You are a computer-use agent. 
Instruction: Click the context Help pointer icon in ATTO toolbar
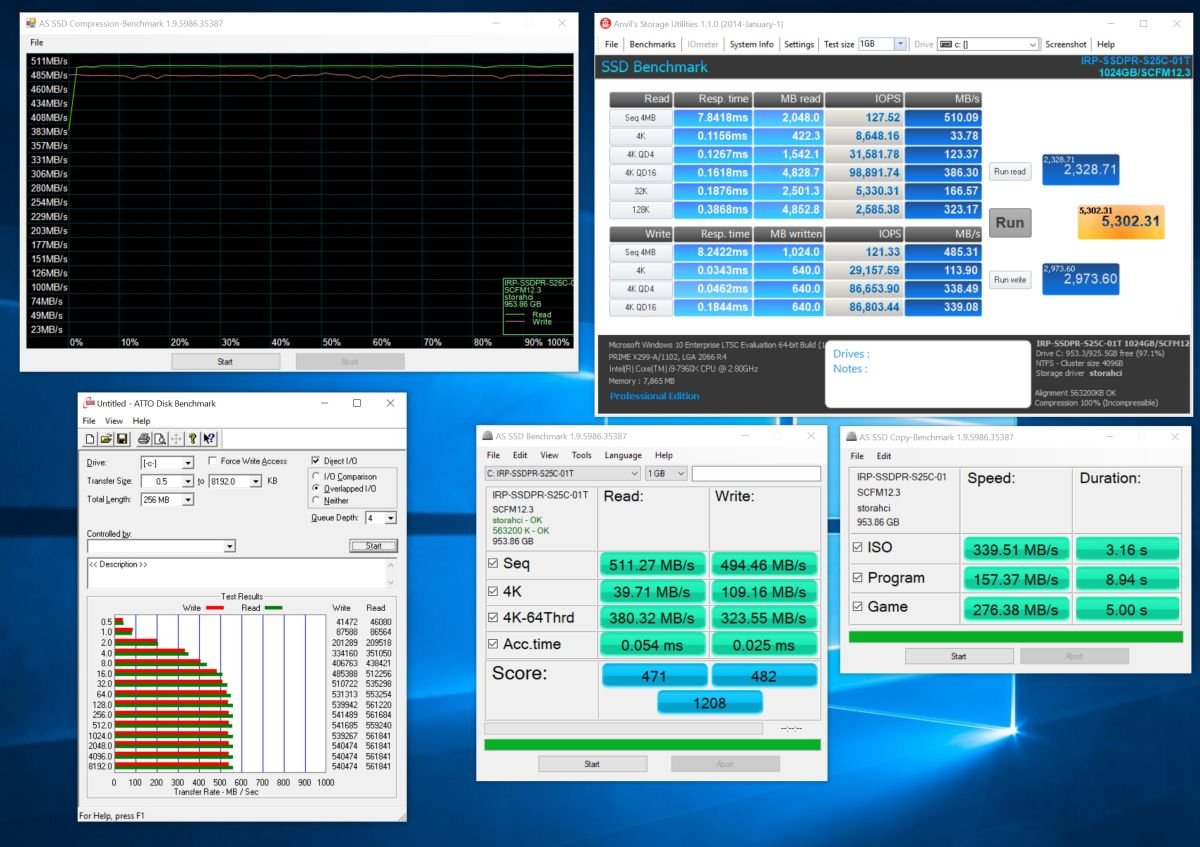coord(209,438)
